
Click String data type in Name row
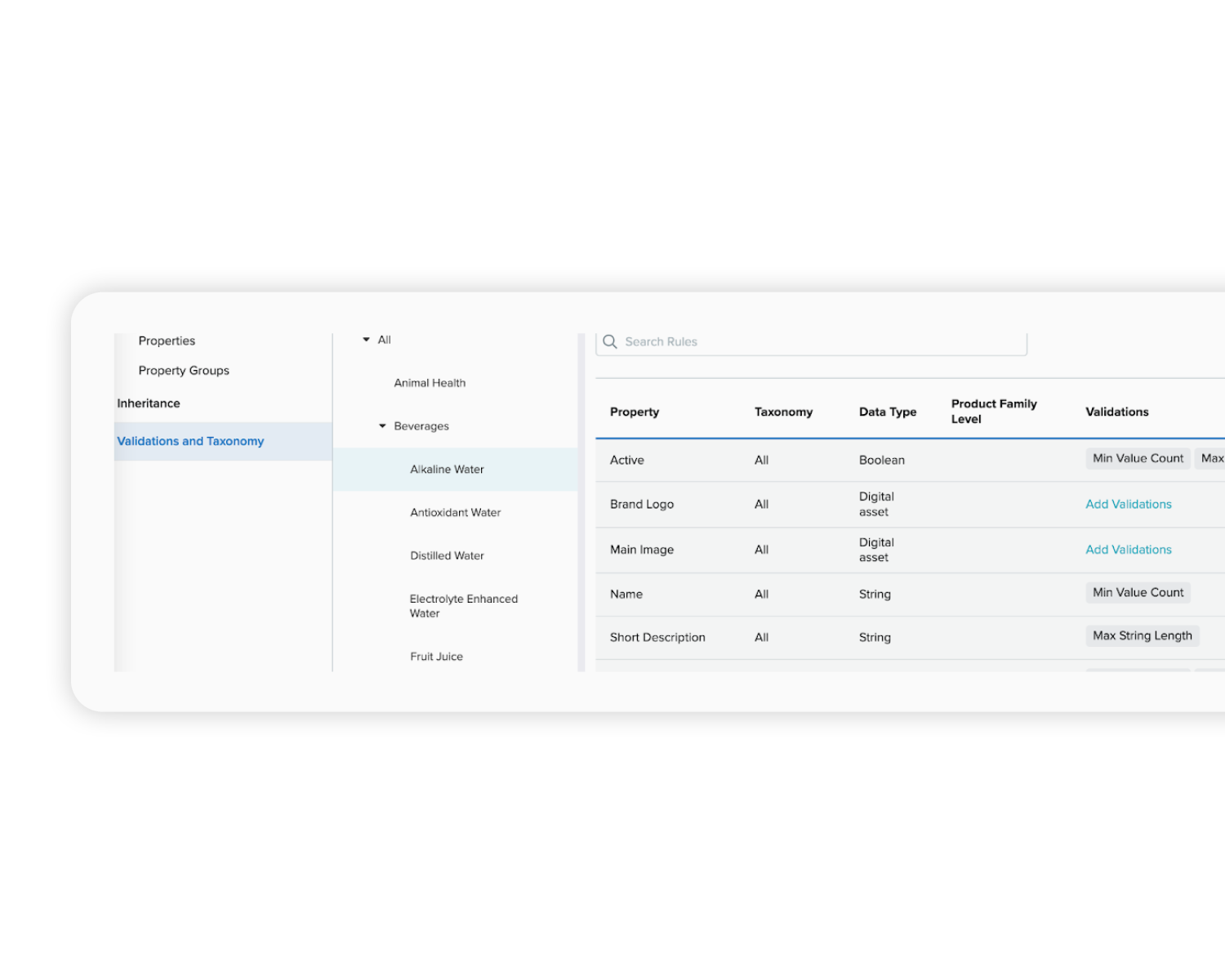875,595
